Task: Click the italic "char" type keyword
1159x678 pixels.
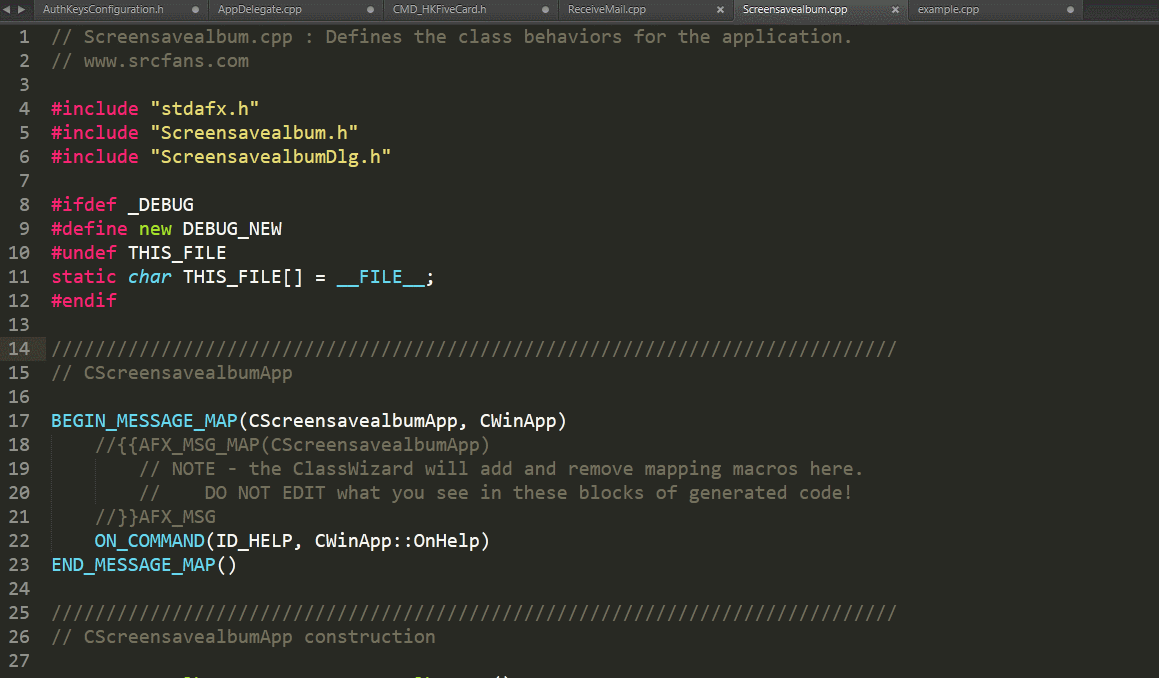Action: (x=149, y=277)
